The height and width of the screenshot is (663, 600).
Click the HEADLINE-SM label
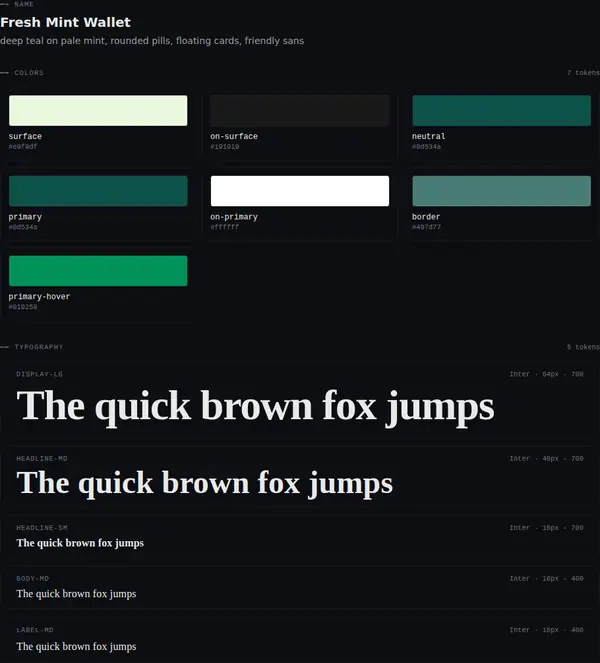coord(41,528)
